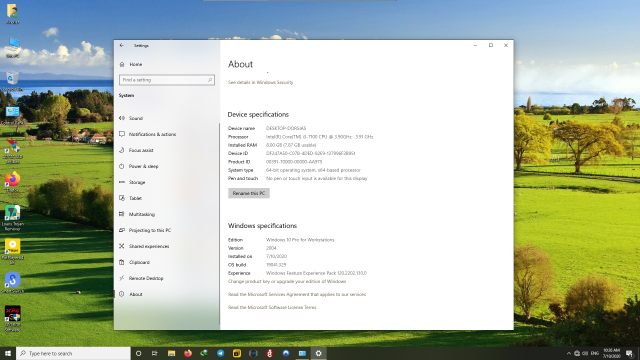This screenshot has height=360, width=640.
Task: Click the Version 2004 value
Action: 271,248
